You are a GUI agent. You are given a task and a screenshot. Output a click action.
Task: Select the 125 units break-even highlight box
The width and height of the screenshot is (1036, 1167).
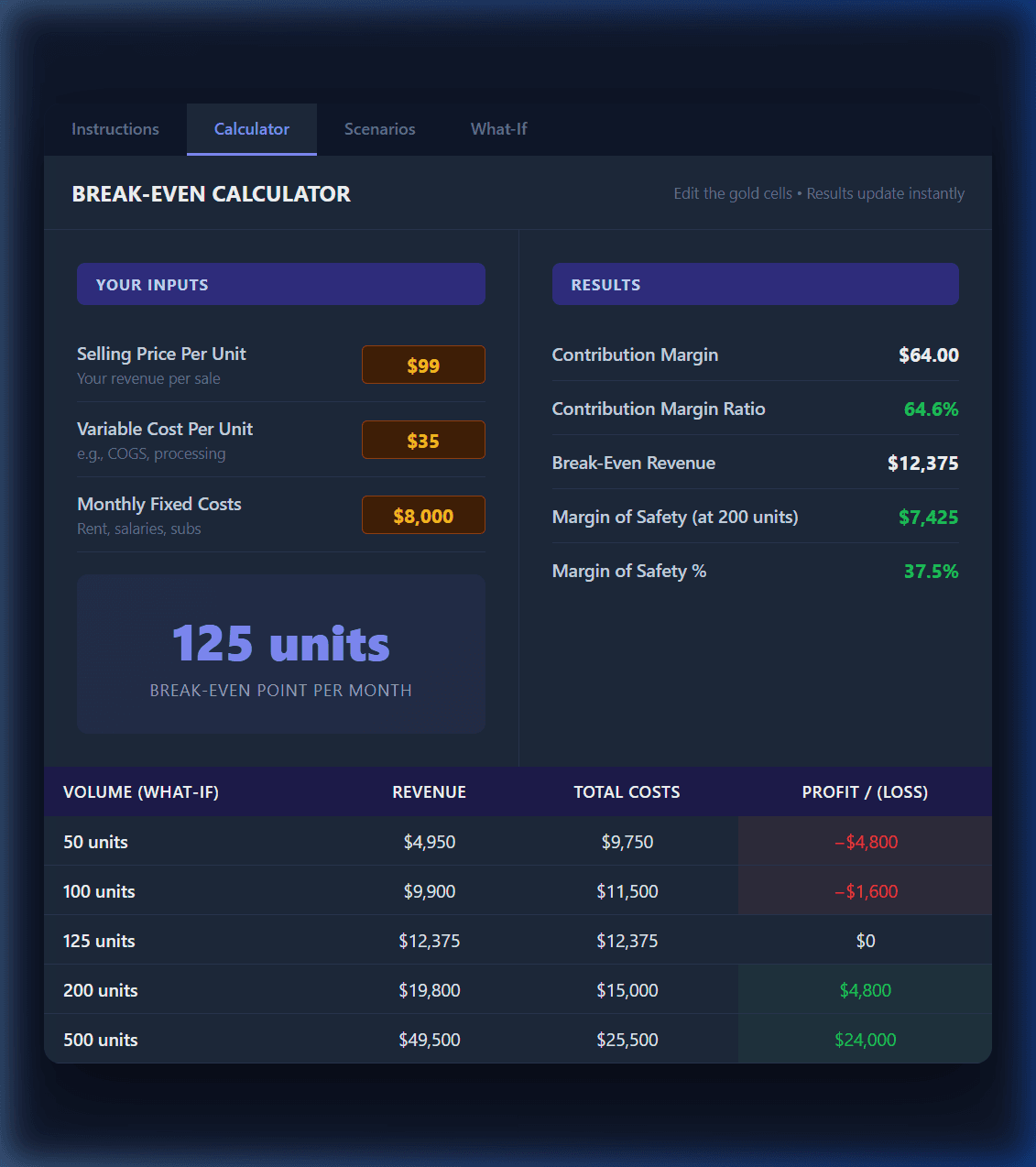[x=280, y=653]
